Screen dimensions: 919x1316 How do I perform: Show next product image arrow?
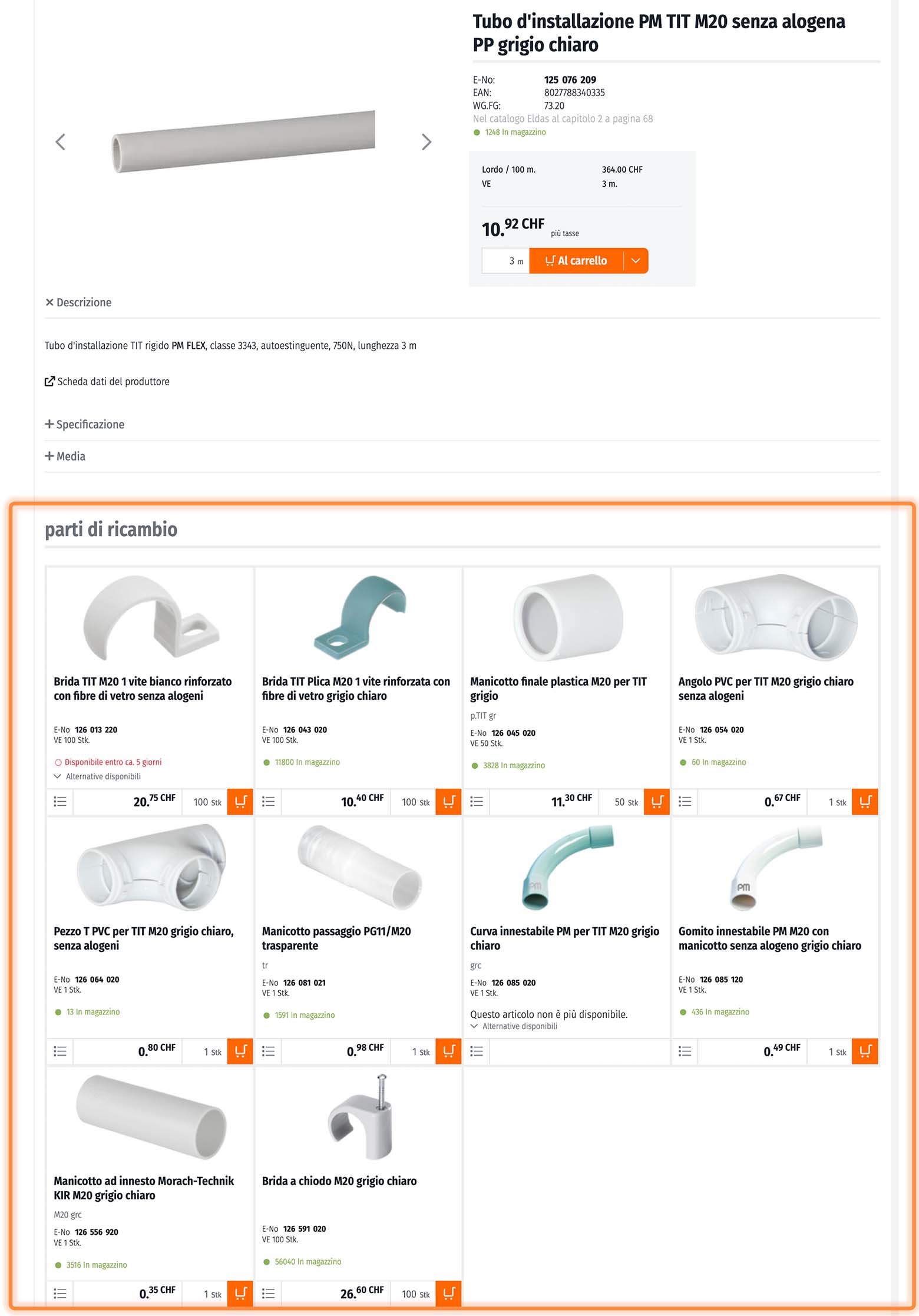[427, 142]
